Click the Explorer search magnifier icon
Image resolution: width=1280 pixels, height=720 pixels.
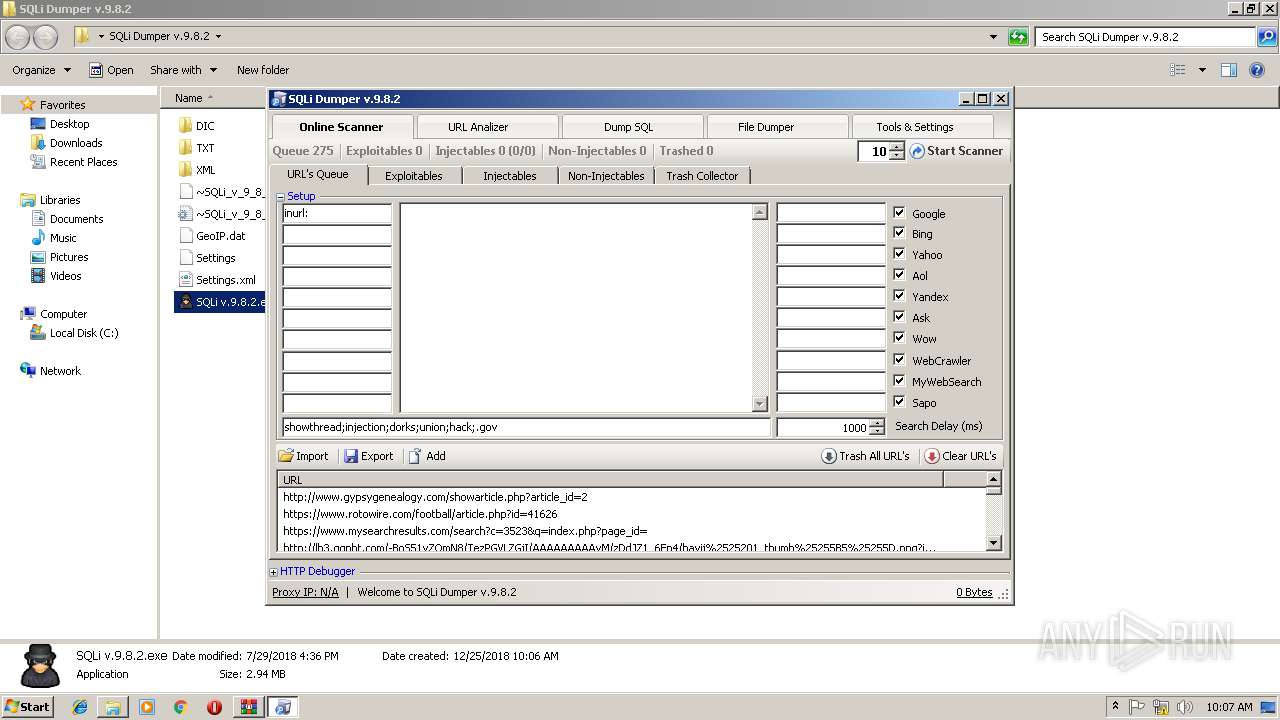pos(1267,37)
